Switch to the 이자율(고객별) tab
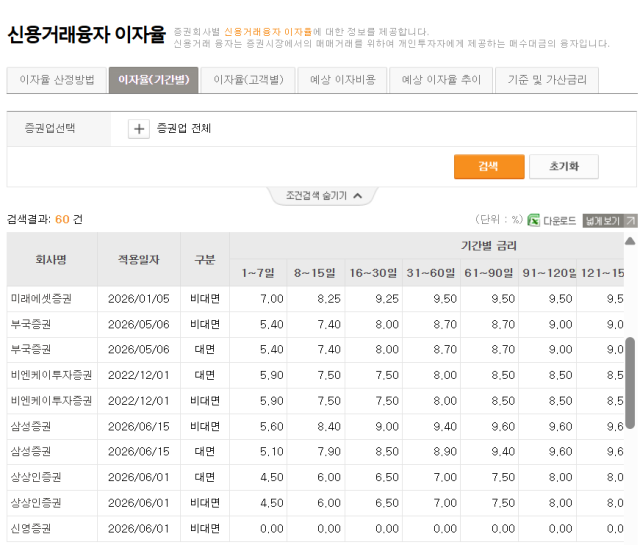Viewport: 640px width, 545px height. 248,80
